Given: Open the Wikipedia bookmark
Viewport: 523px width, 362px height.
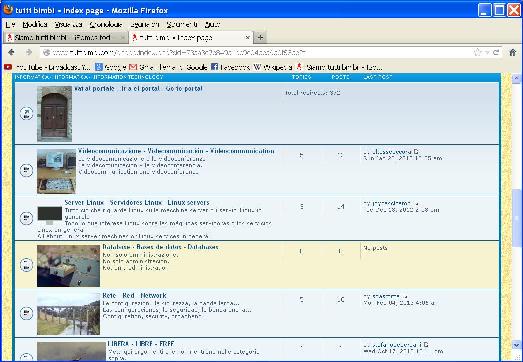Looking at the screenshot, I should coord(273,67).
